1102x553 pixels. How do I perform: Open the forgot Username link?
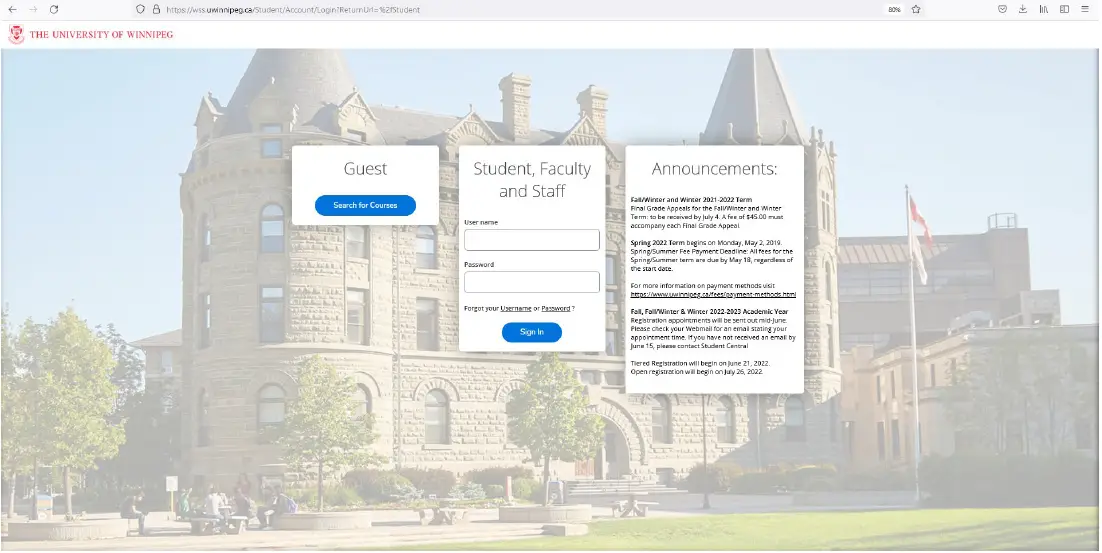516,308
